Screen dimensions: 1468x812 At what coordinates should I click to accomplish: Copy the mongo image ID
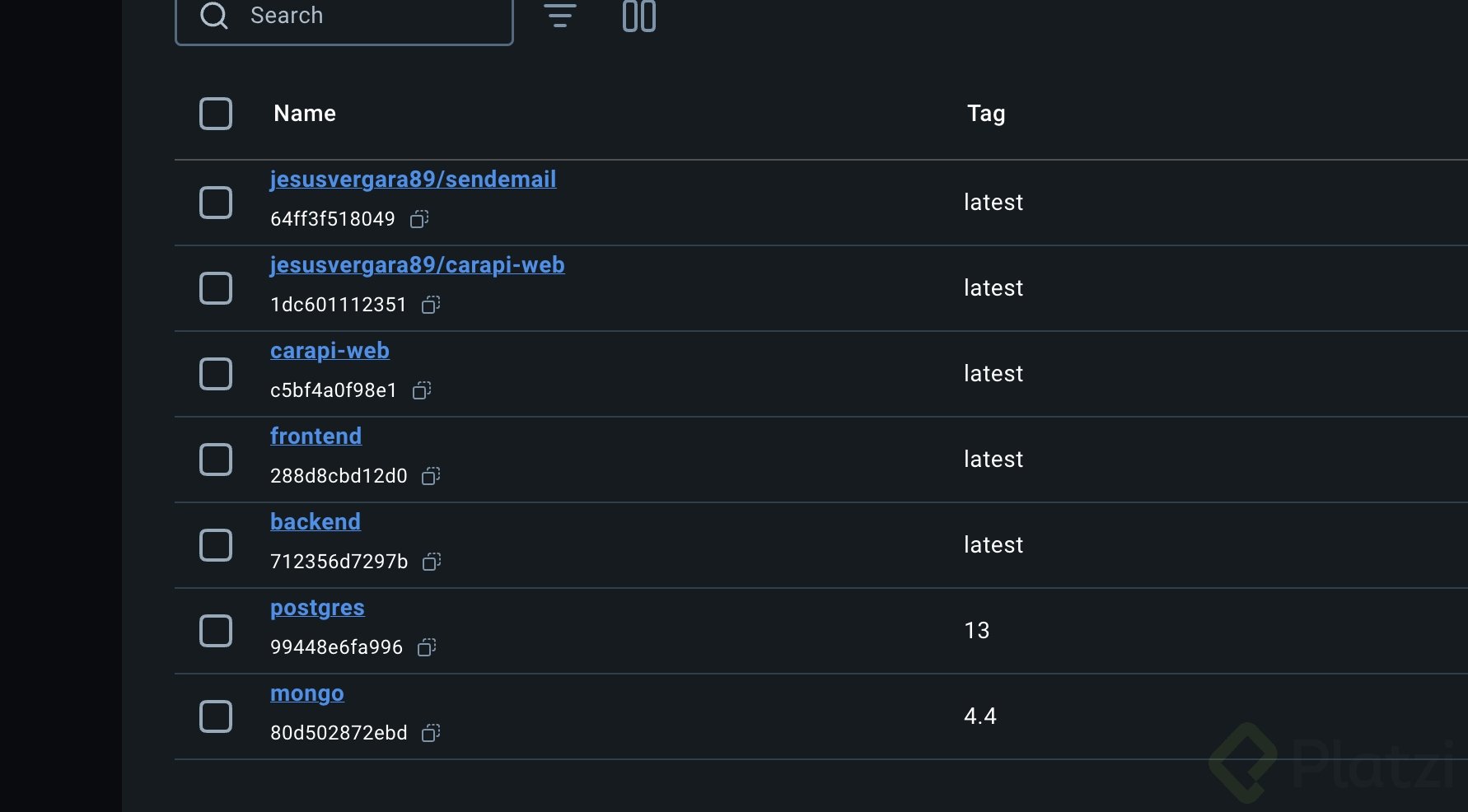tap(431, 733)
